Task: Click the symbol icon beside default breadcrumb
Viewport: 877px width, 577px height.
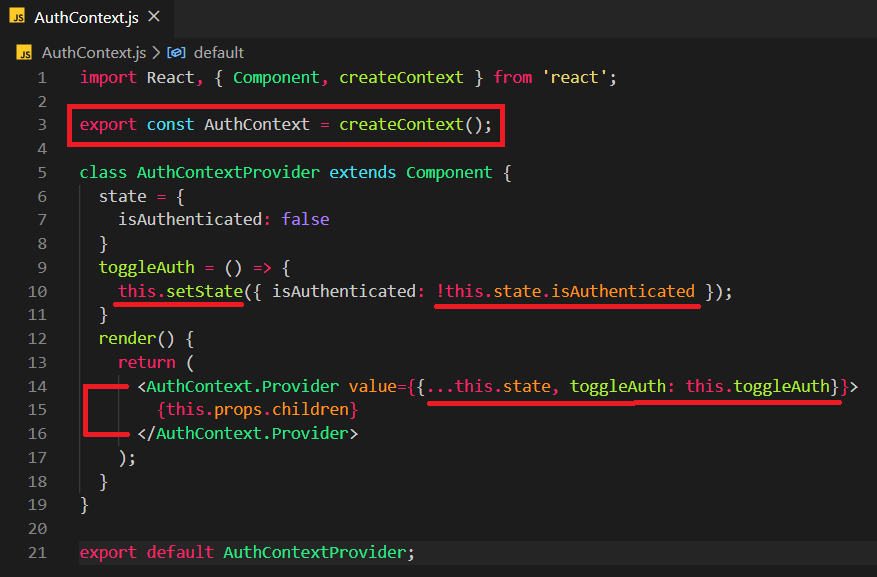Action: [x=177, y=52]
